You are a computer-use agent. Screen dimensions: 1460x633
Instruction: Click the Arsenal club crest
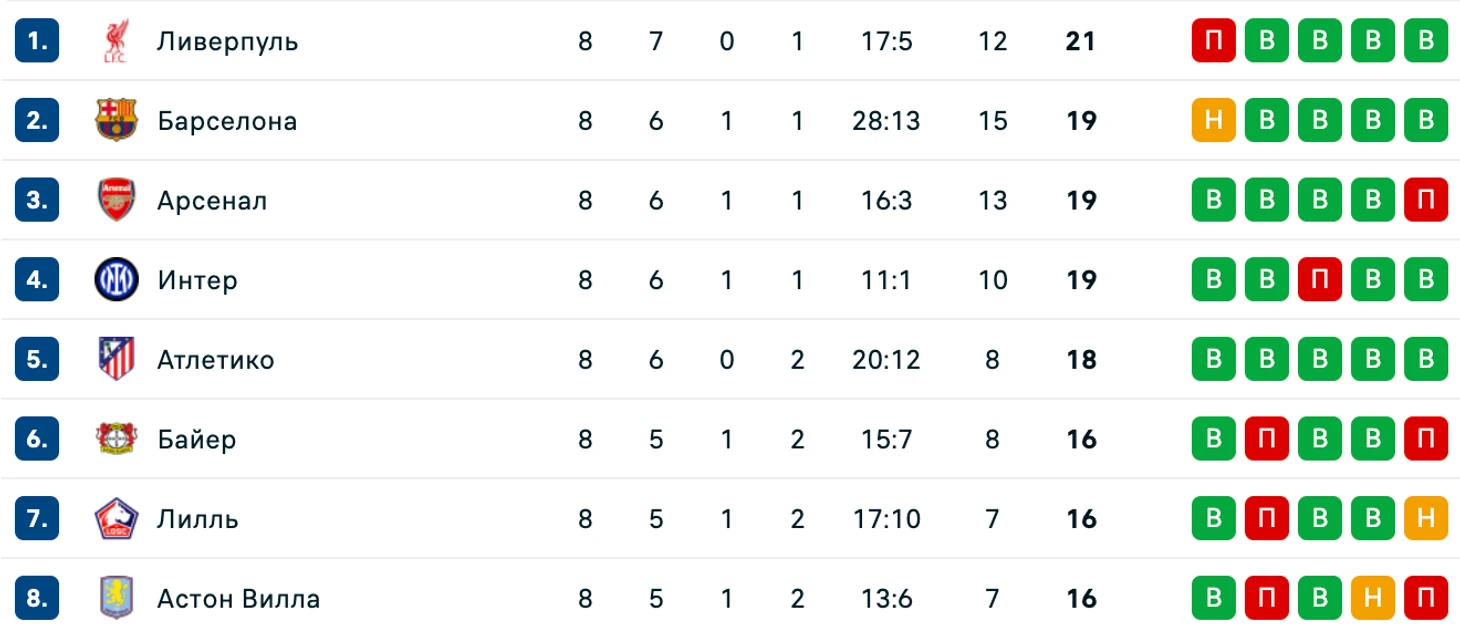(117, 200)
